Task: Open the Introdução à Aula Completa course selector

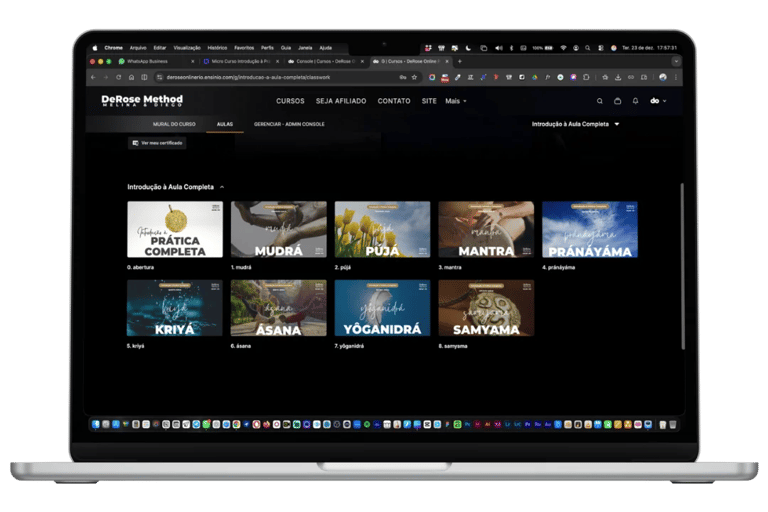Action: [x=576, y=124]
